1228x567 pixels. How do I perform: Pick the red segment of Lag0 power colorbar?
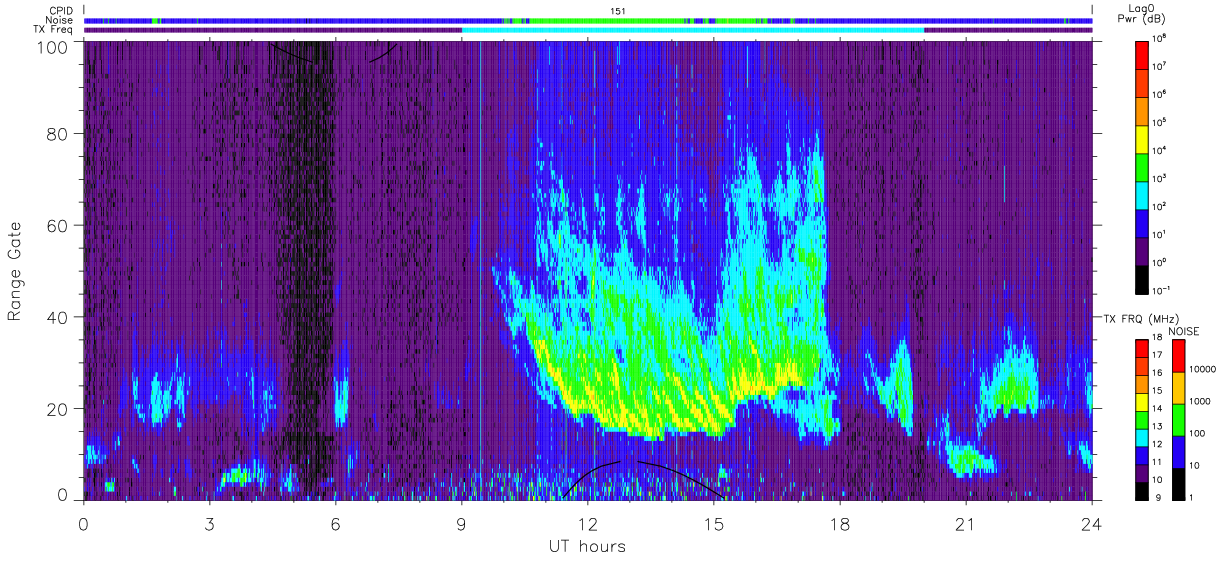tap(1141, 55)
